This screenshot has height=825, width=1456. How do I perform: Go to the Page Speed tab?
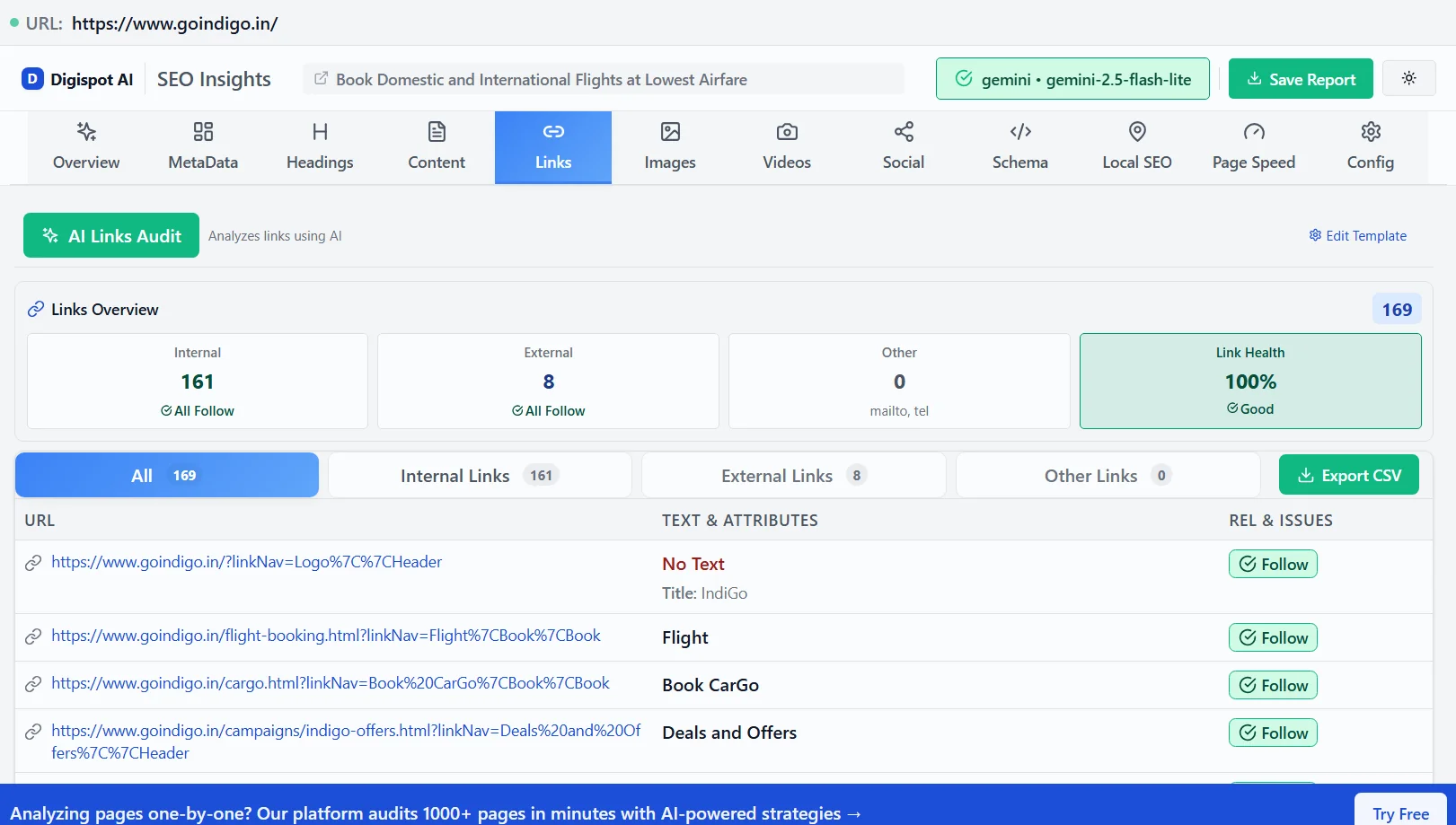click(x=1254, y=147)
